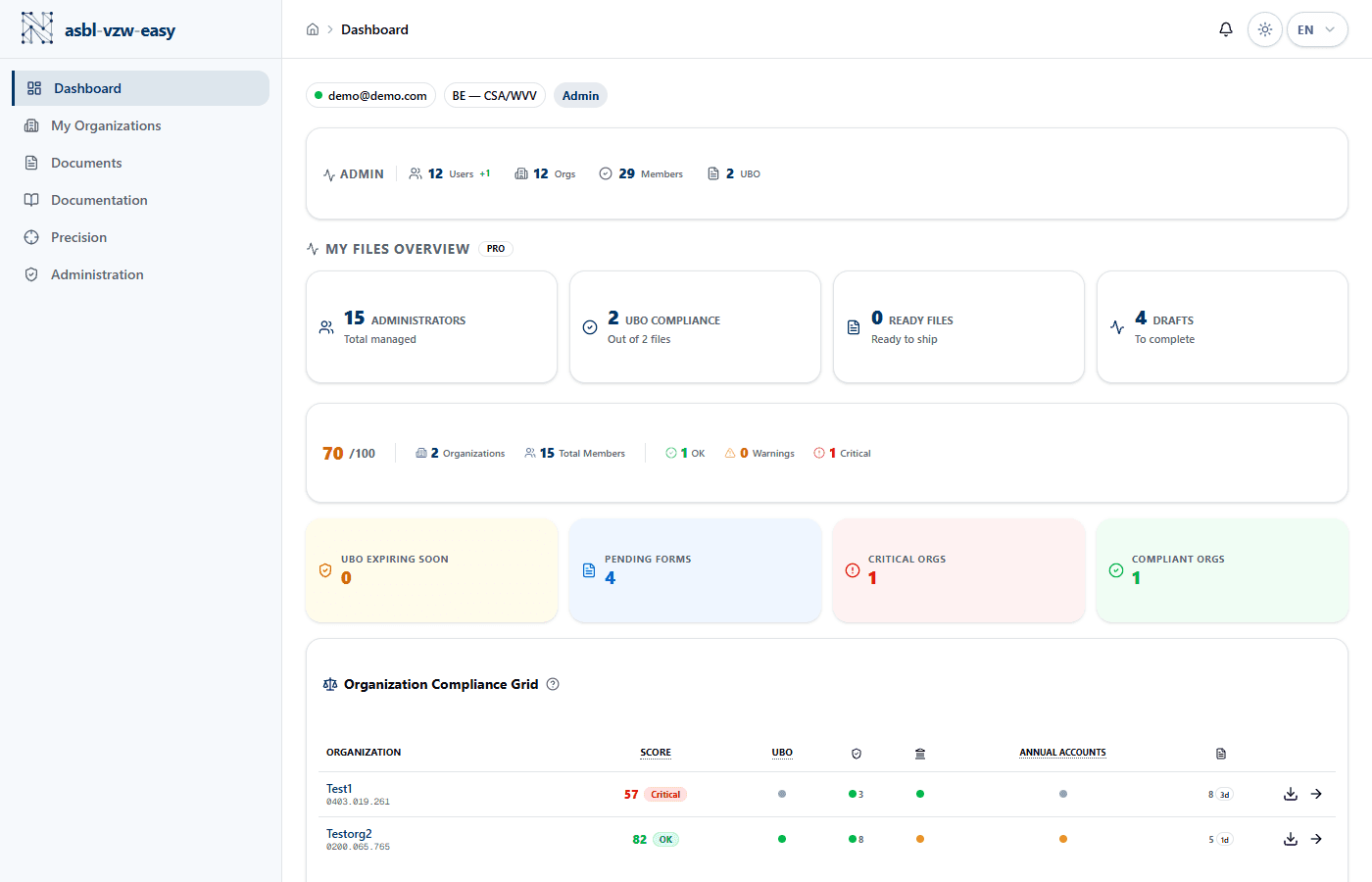The width and height of the screenshot is (1372, 882).
Task: Click the Compliant Orgs check icon
Action: point(1116,570)
